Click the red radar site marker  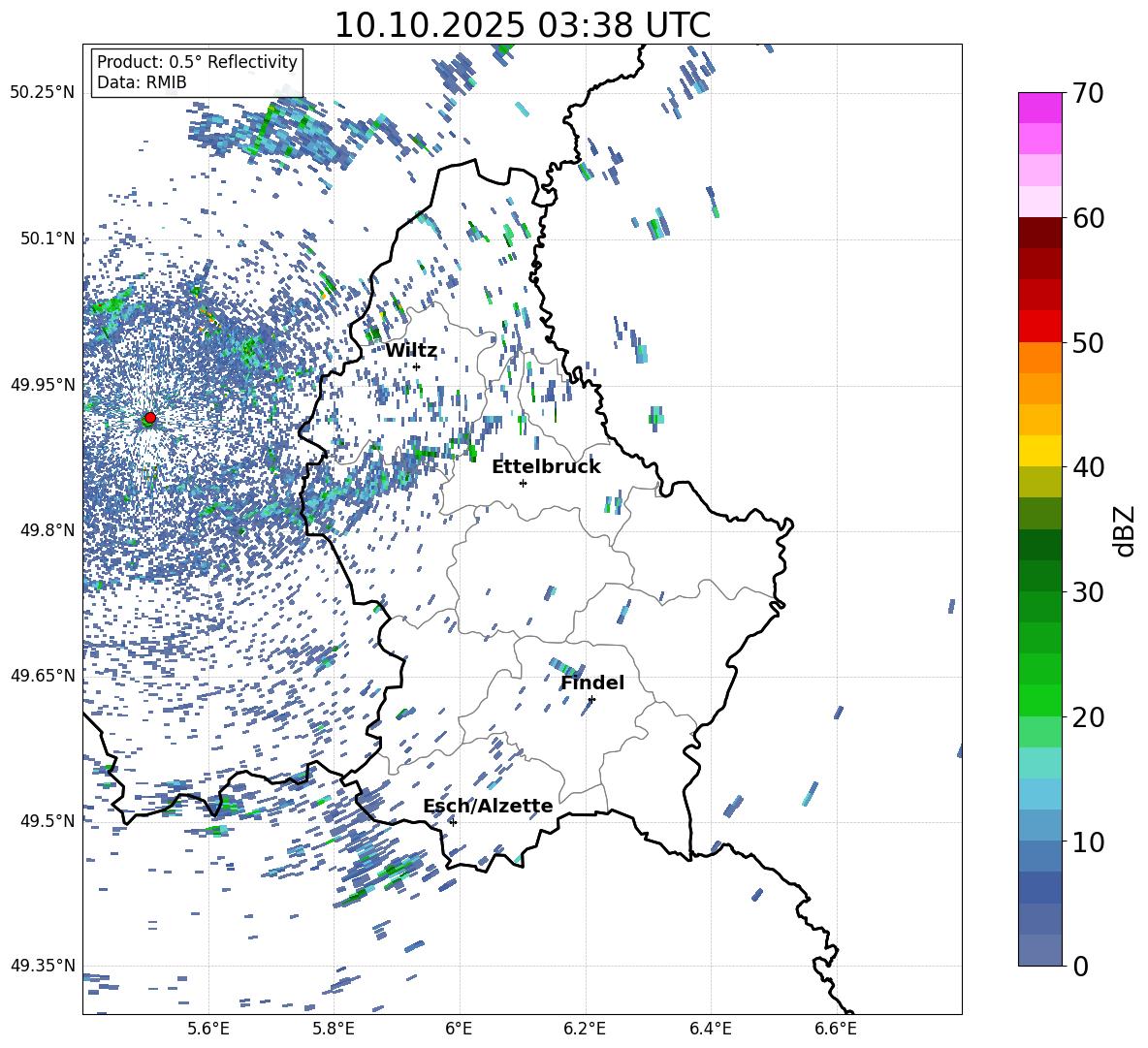coord(150,417)
